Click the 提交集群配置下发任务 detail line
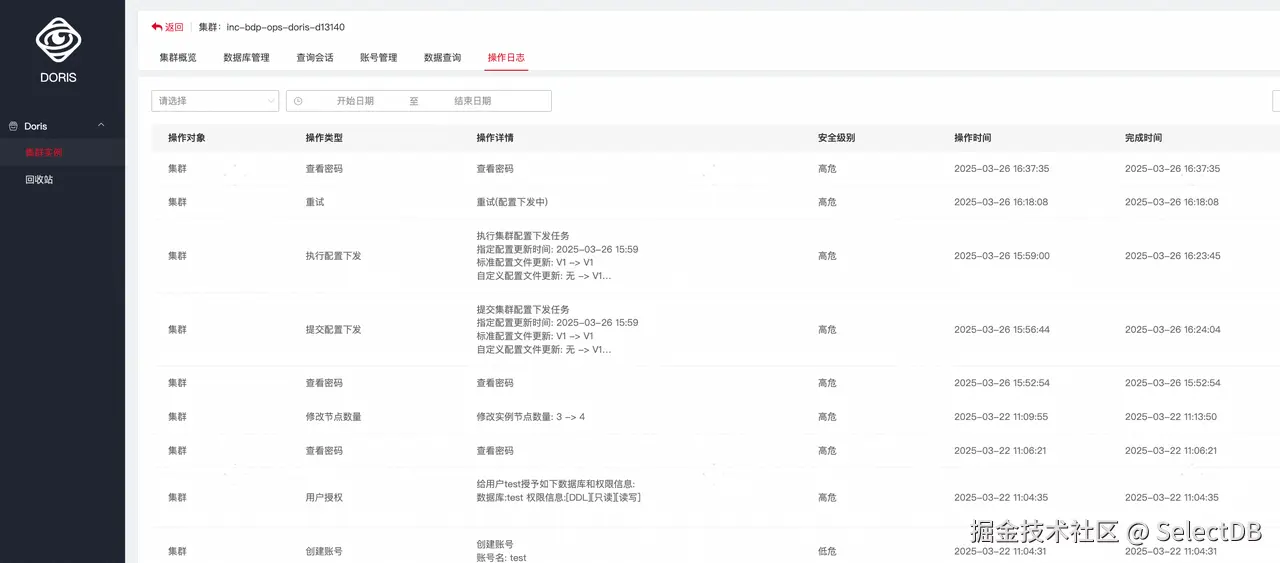This screenshot has width=1280, height=563. [523, 310]
